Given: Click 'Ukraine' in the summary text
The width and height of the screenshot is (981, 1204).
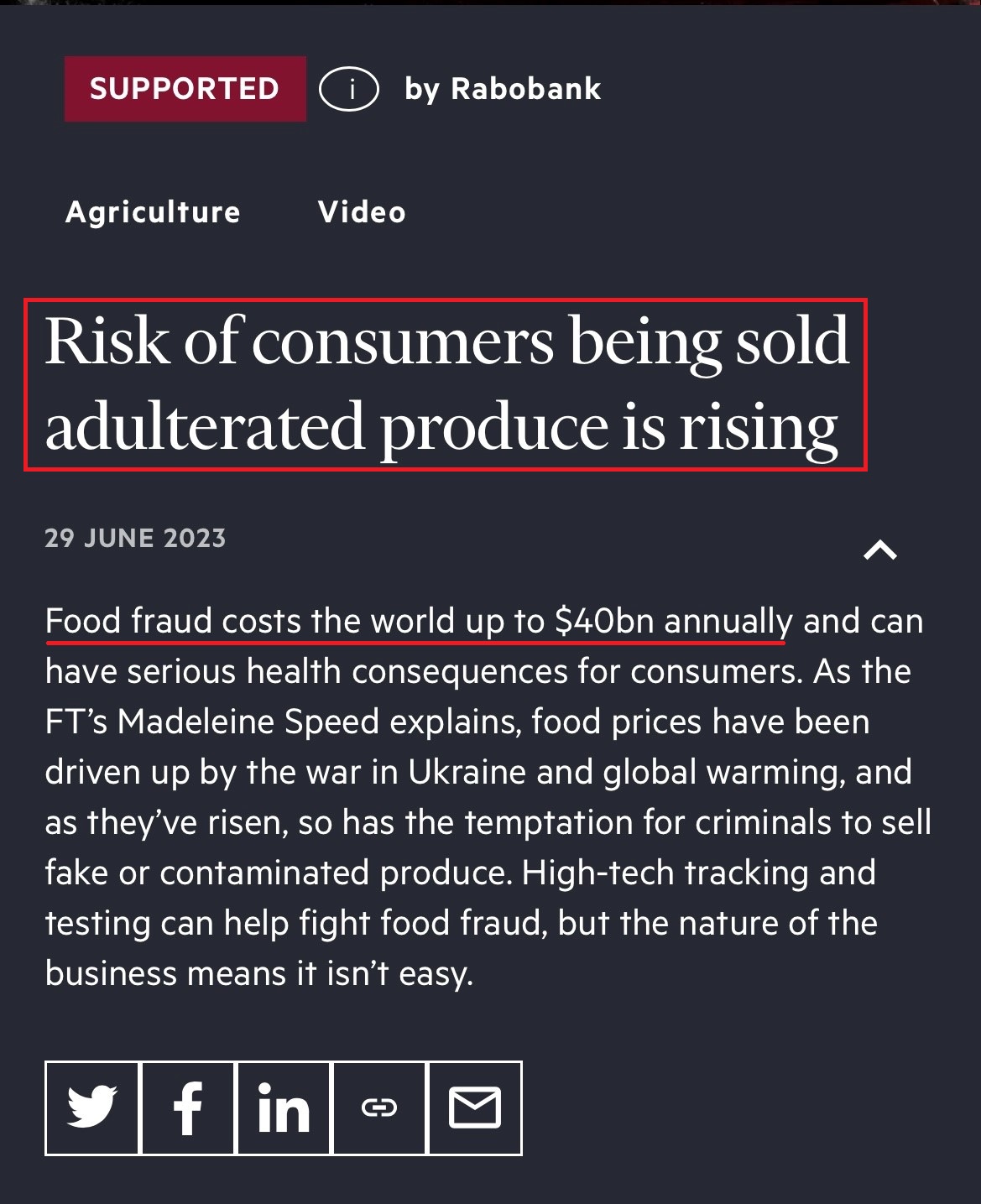Looking at the screenshot, I should click(467, 773).
